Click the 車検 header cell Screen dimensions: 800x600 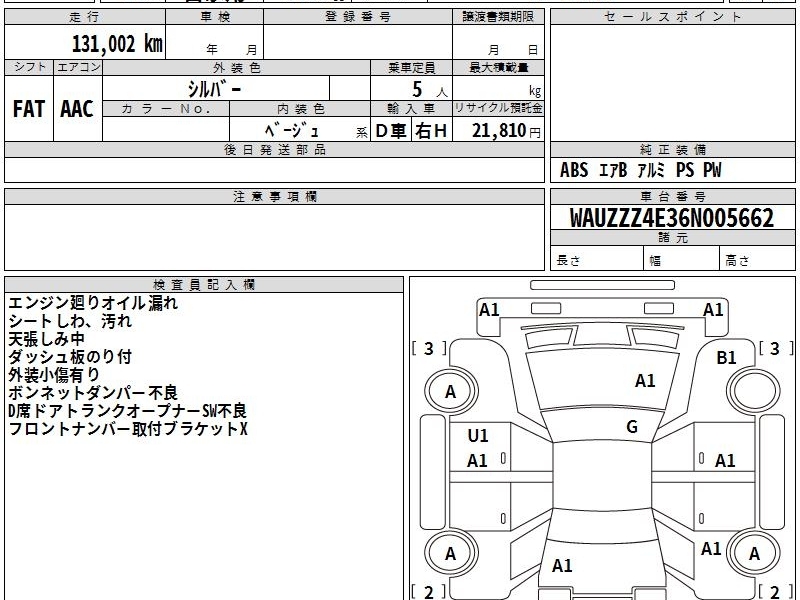(x=215, y=17)
